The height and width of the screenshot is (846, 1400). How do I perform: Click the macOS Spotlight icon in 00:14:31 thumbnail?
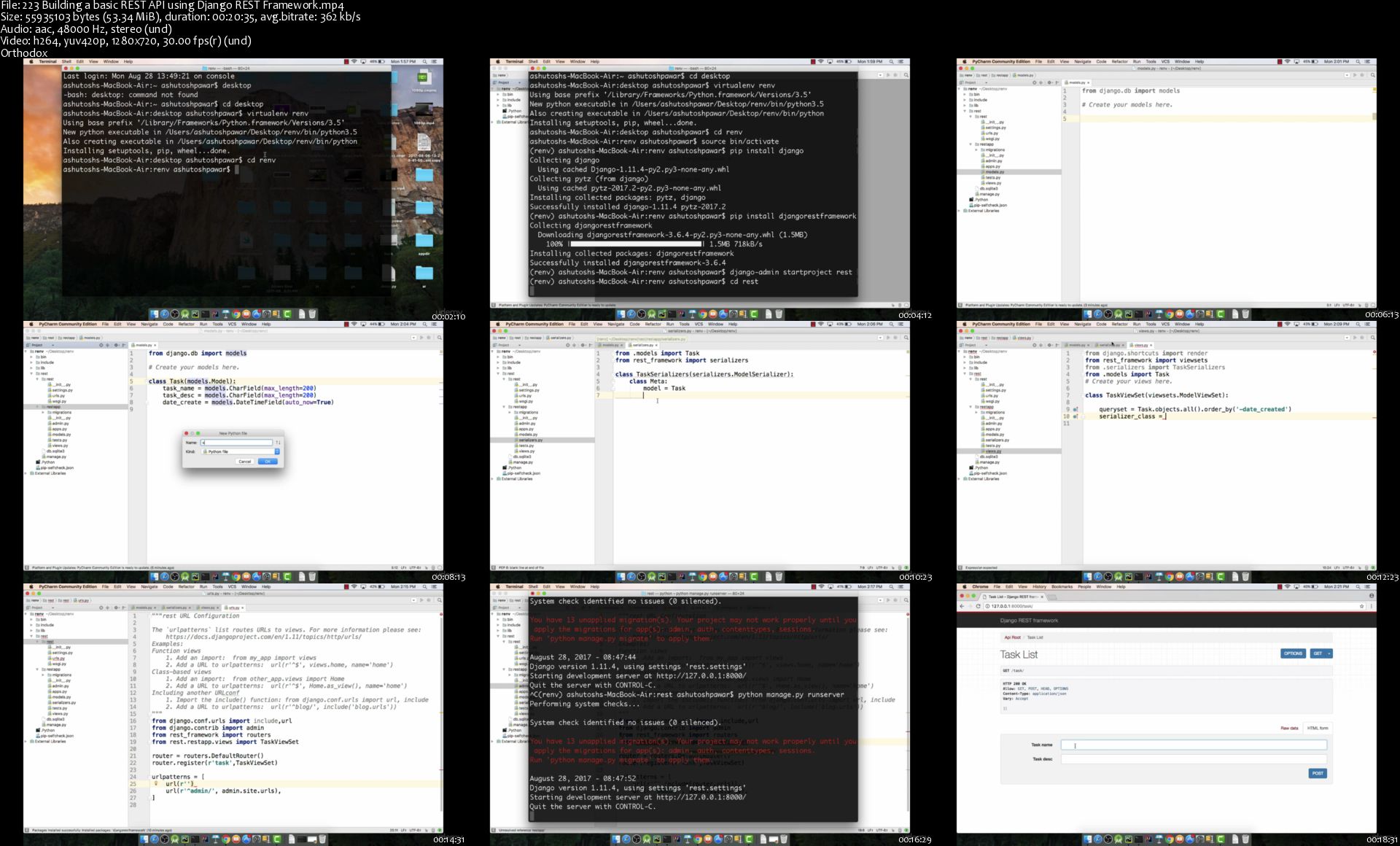click(x=424, y=586)
